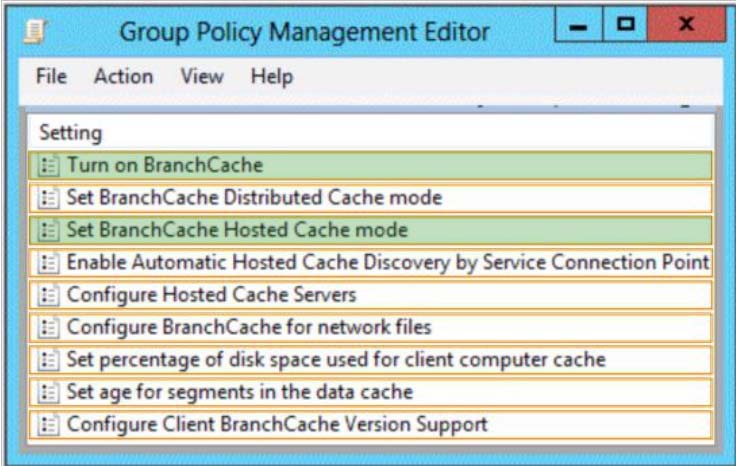Image resolution: width=736 pixels, height=466 pixels.
Task: Select Set percentage of disk space setting
Action: [370, 360]
